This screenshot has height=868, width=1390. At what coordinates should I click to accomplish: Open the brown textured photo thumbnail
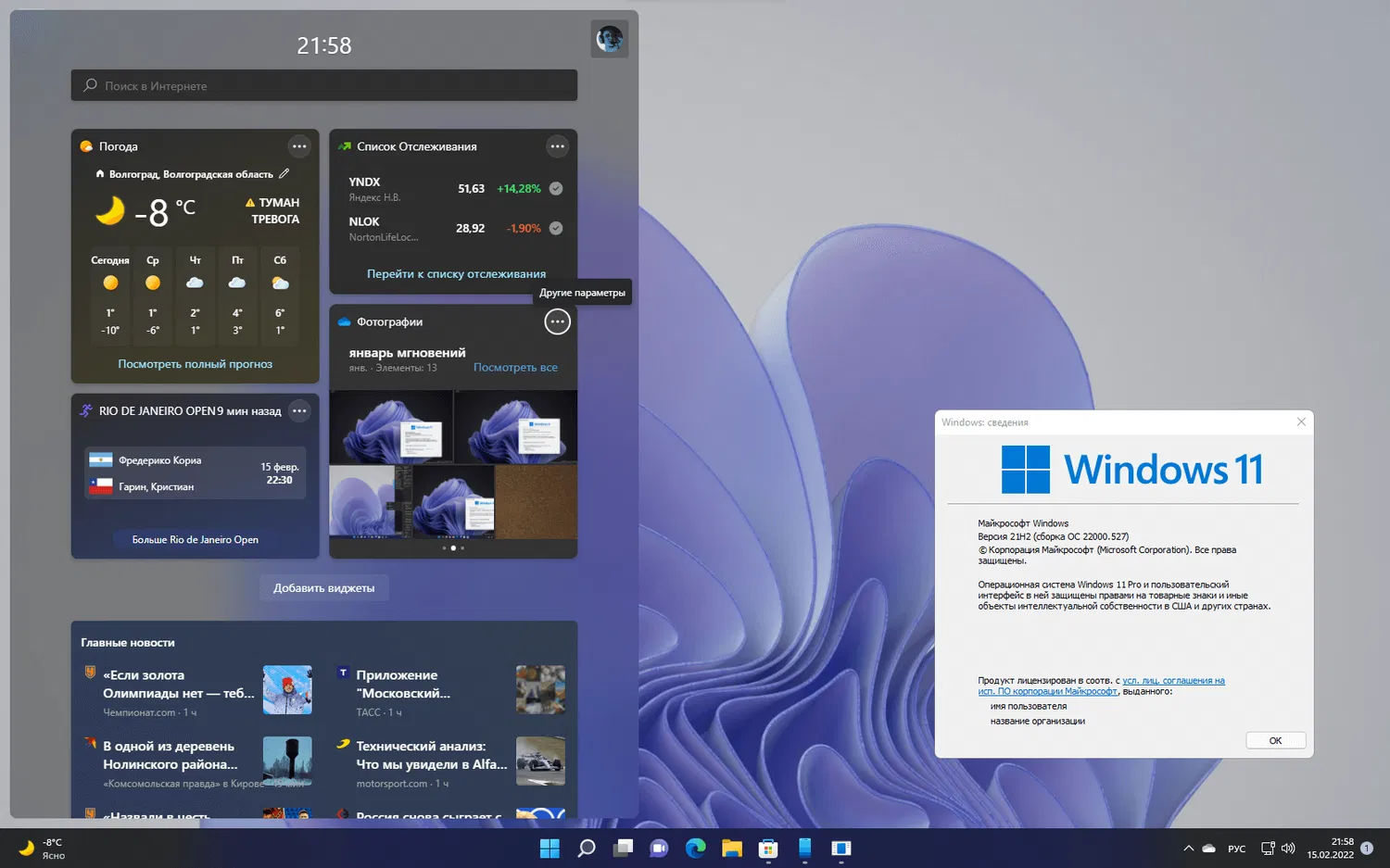(x=537, y=501)
